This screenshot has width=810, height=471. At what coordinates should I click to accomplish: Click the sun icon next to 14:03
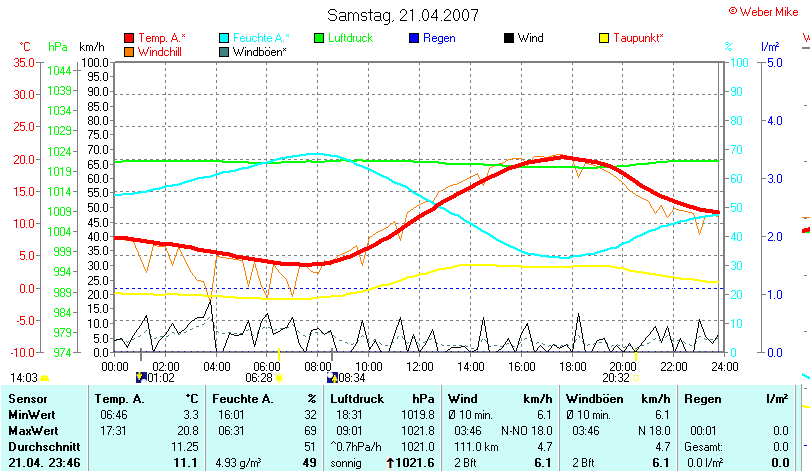44,379
